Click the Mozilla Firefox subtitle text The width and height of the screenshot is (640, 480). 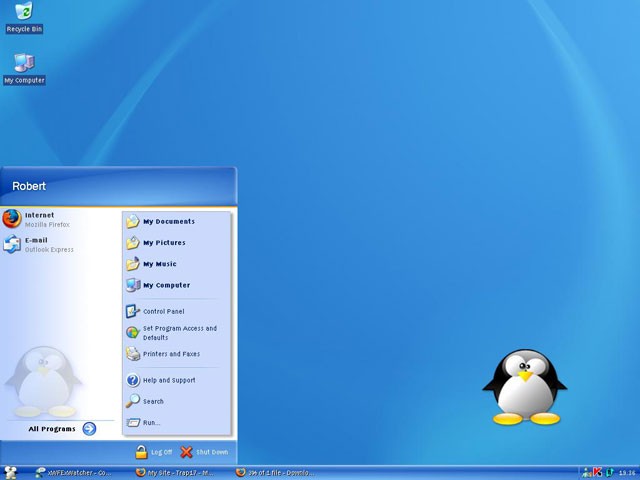point(47,224)
